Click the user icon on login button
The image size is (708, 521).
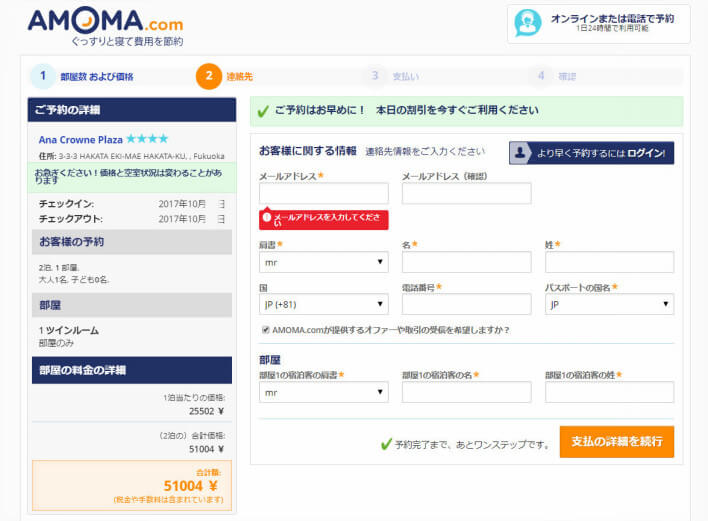[521, 152]
